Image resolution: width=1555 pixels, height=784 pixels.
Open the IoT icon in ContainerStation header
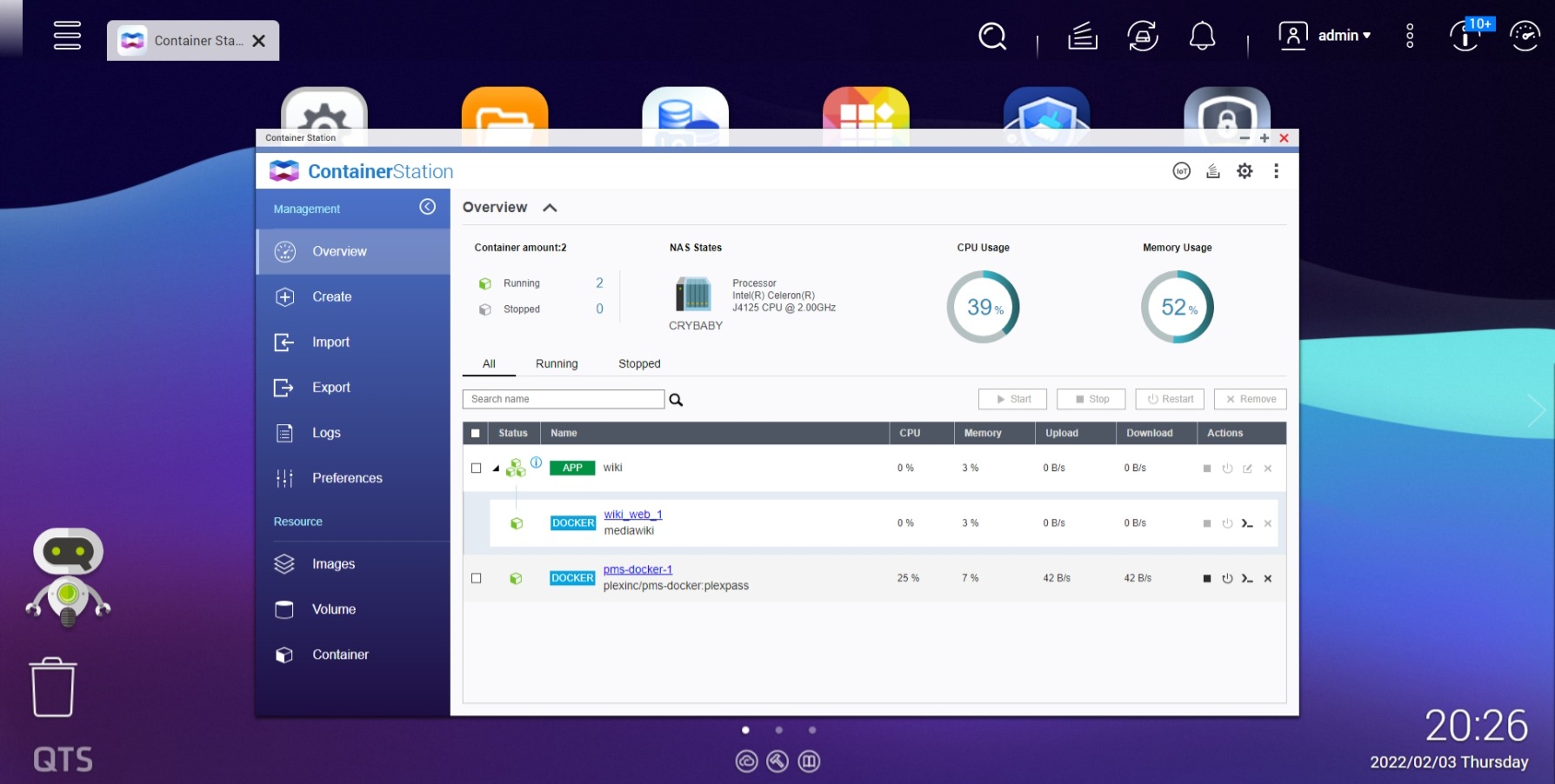[x=1181, y=171]
